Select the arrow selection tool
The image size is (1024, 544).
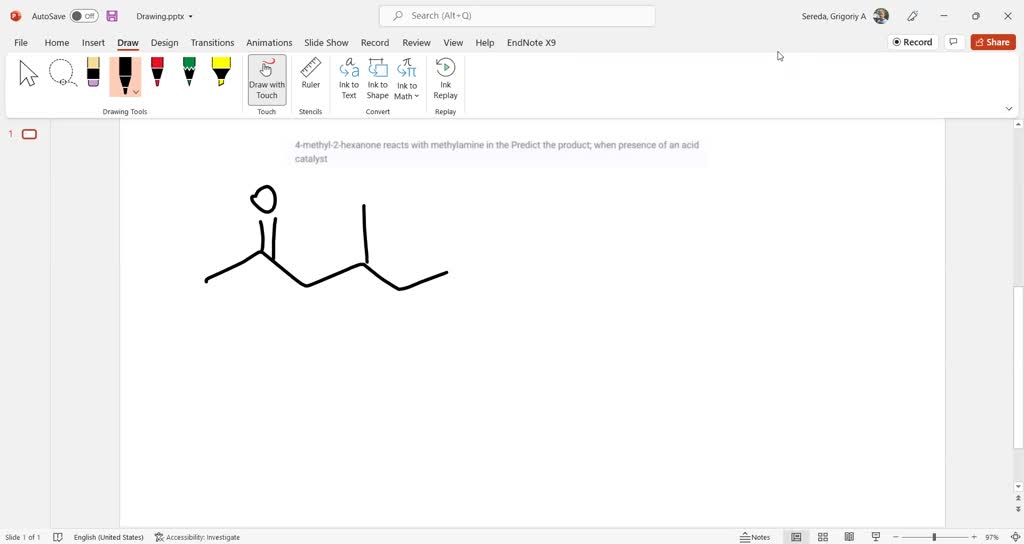(28, 73)
